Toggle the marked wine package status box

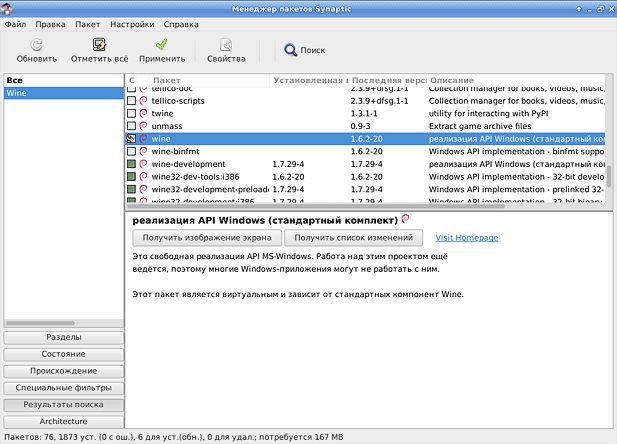click(x=131, y=139)
